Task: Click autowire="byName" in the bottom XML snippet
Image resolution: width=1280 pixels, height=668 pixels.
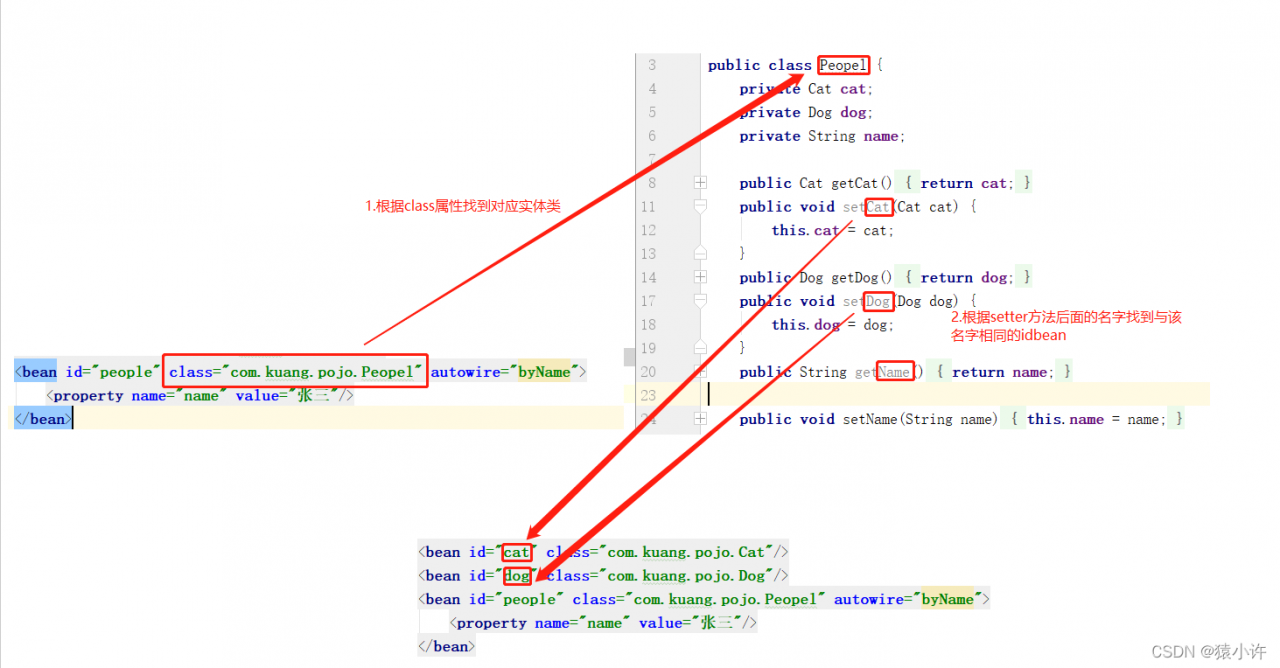Action: (x=908, y=599)
